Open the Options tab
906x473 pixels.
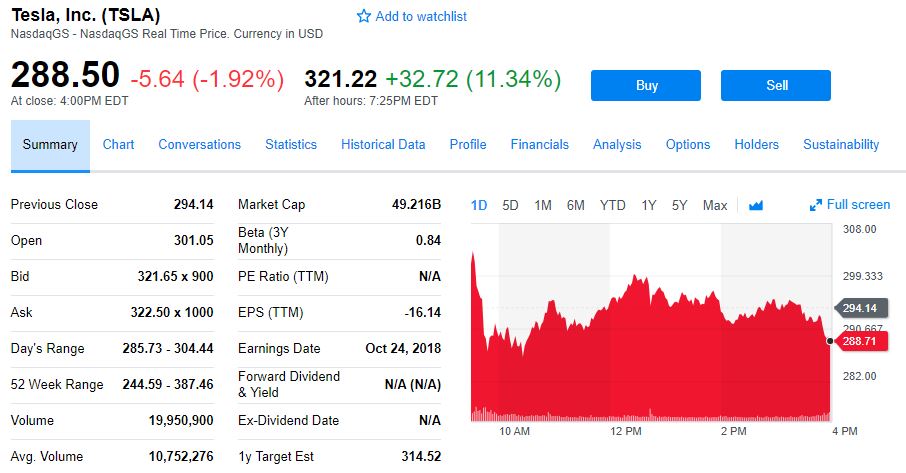click(688, 145)
